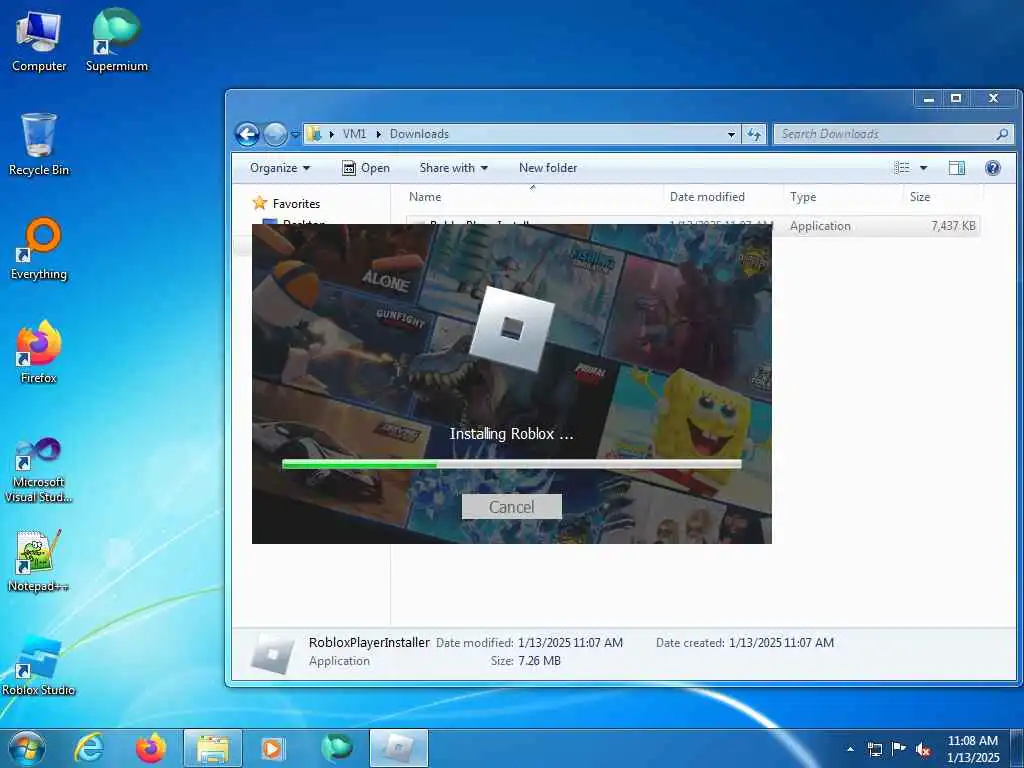Click the Windows Start orb
Viewport: 1024px width, 768px height.
[x=27, y=748]
